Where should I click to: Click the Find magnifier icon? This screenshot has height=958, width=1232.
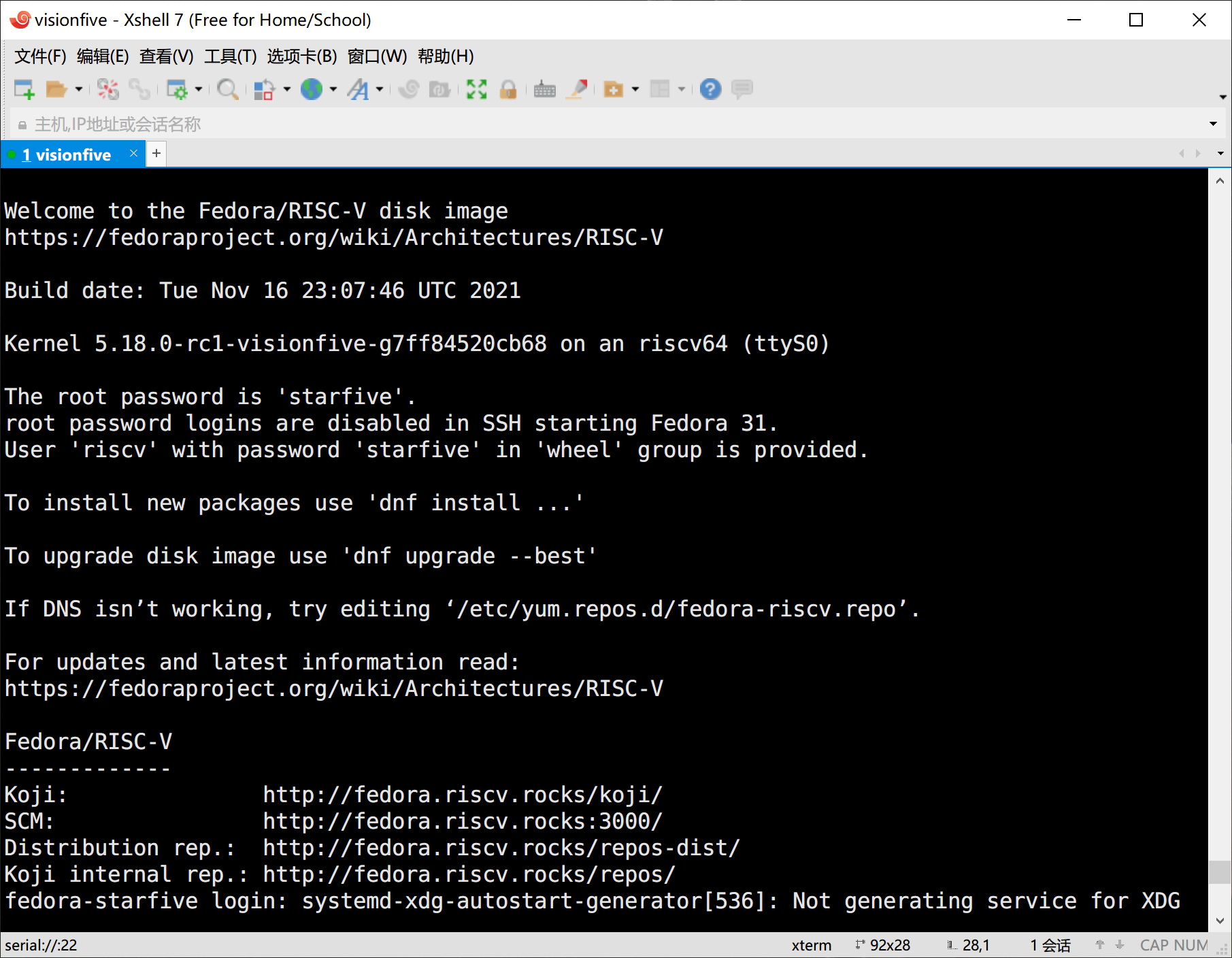[x=228, y=89]
